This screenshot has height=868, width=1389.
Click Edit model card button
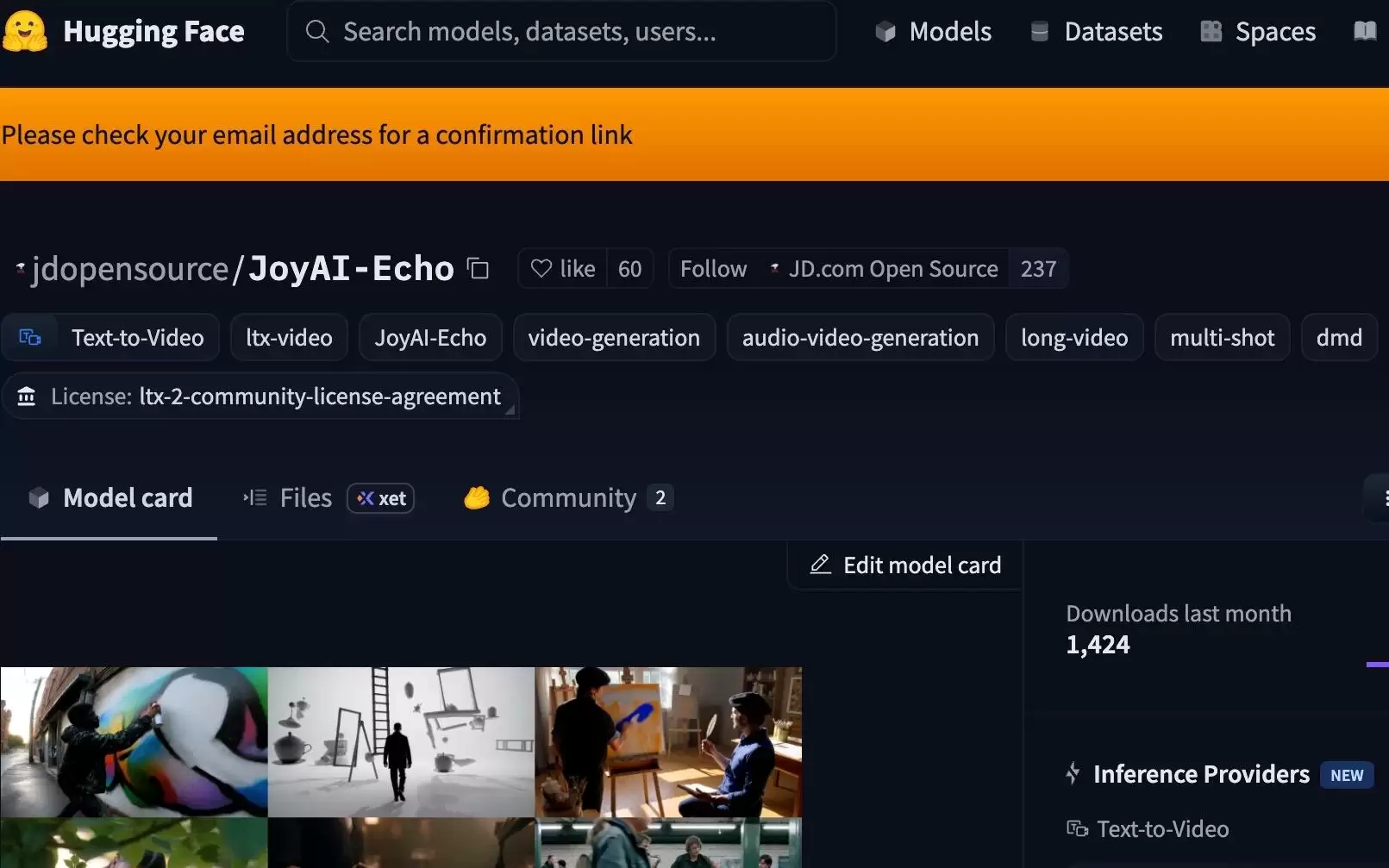tap(904, 565)
